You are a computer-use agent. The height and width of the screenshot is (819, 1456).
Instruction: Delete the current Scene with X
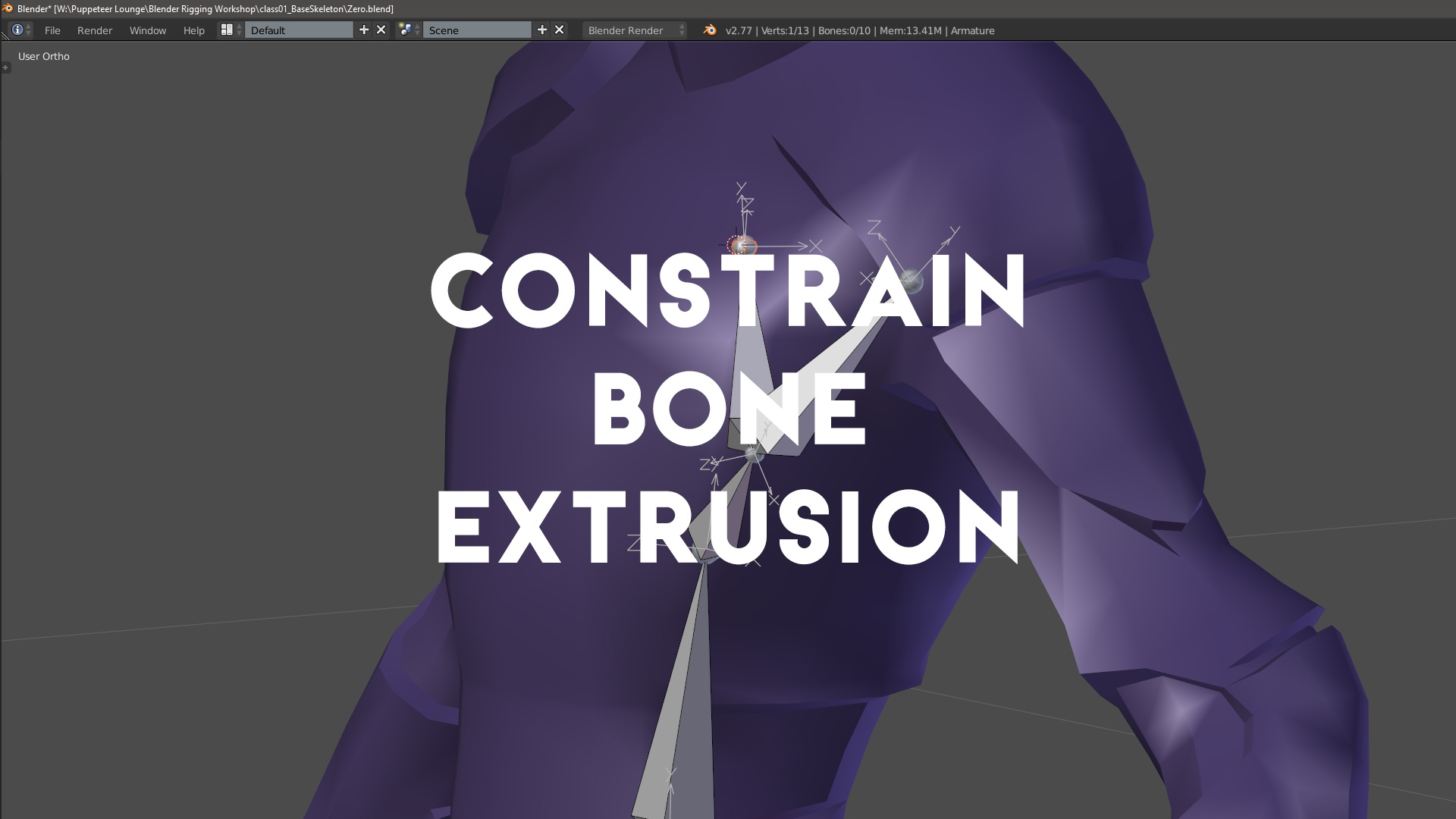560,30
